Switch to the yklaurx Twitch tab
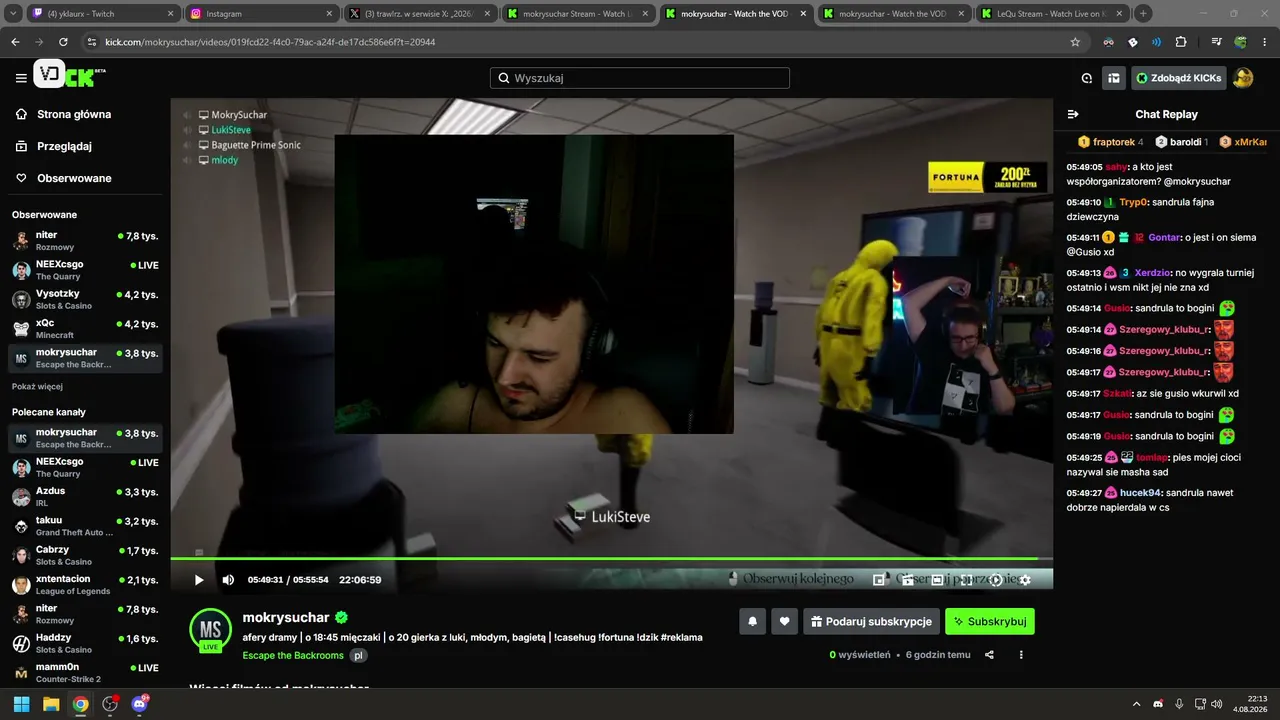Viewport: 1280px width, 720px height. (x=101, y=14)
